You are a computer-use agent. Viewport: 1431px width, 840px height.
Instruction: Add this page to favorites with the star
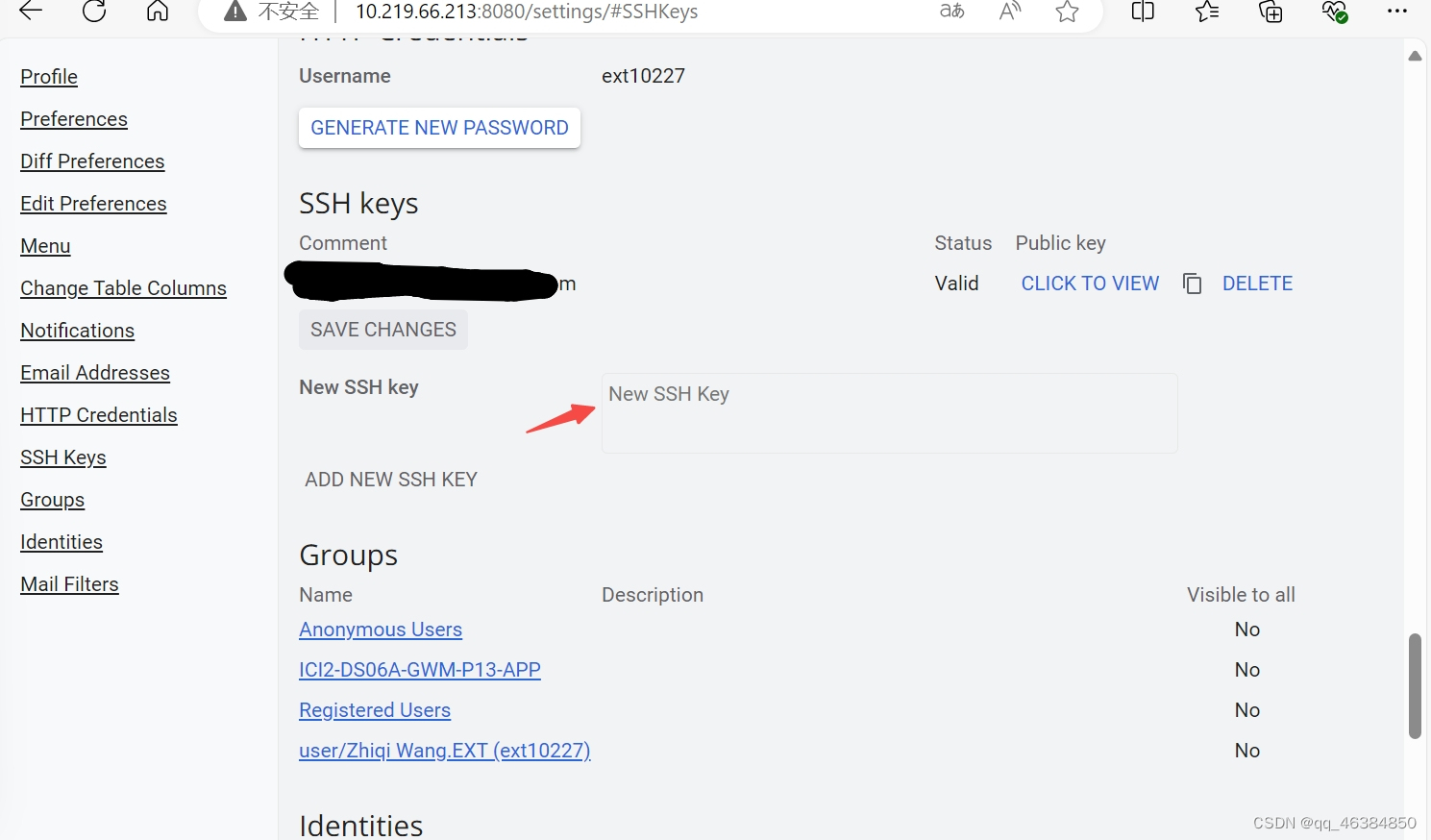pyautogui.click(x=1067, y=12)
